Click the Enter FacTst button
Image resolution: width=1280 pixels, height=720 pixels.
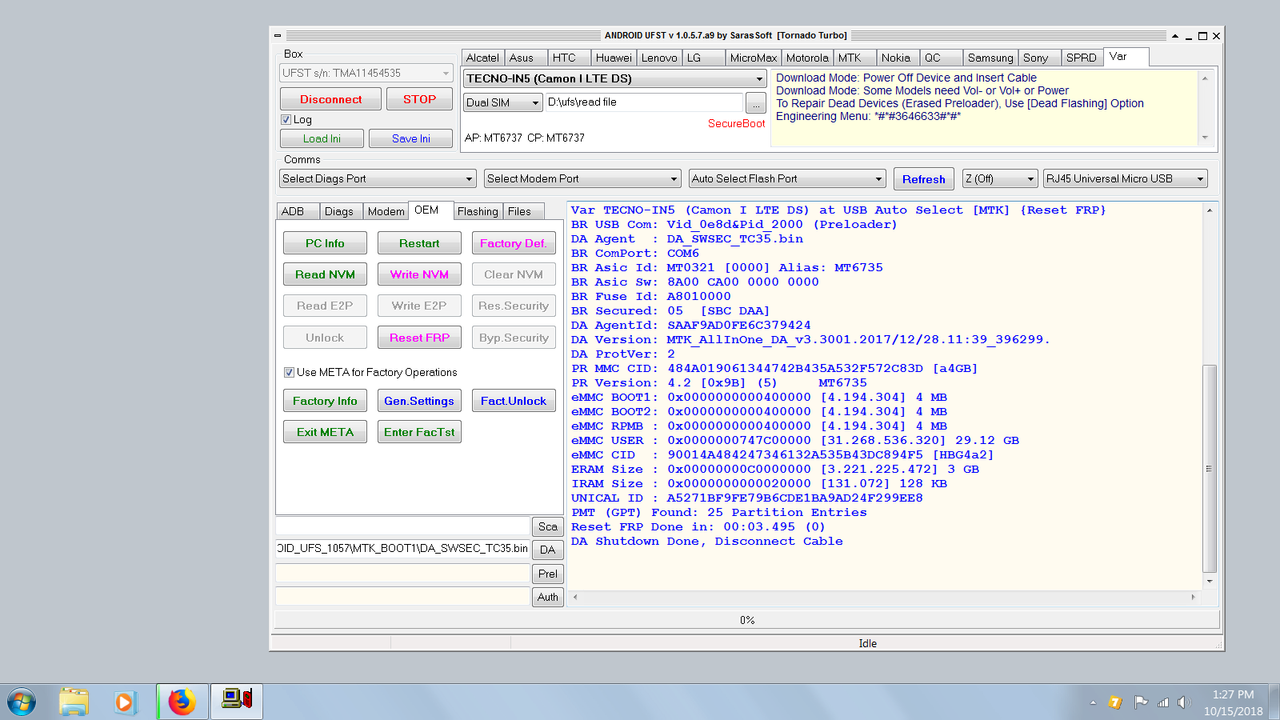[419, 432]
